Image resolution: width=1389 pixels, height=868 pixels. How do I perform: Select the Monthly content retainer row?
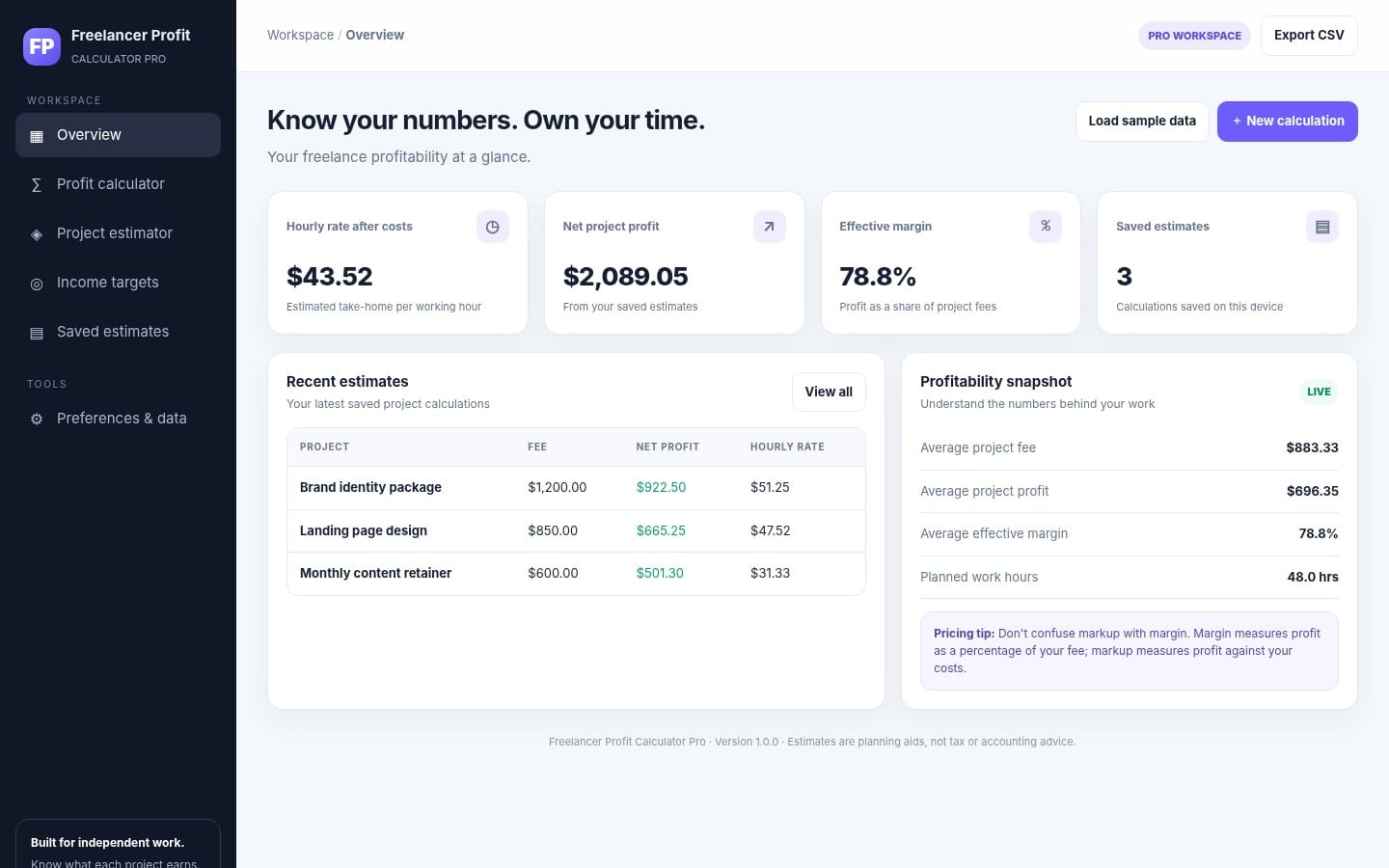point(576,574)
